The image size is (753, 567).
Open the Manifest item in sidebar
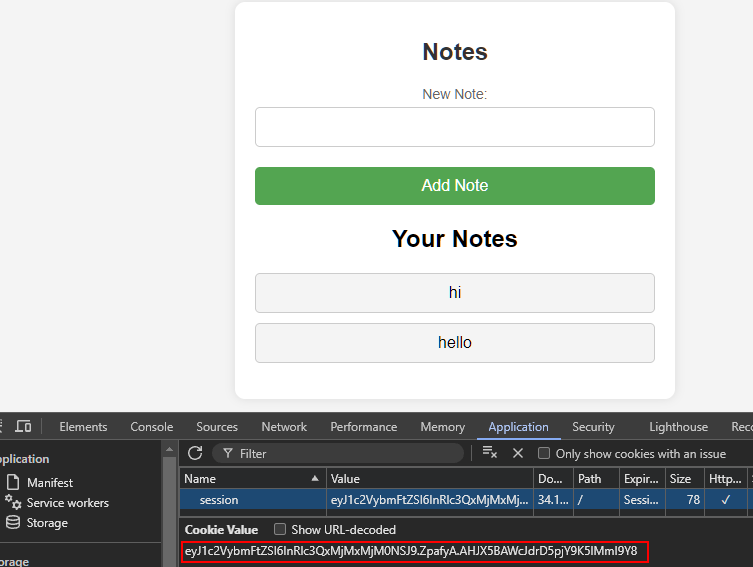point(49,483)
